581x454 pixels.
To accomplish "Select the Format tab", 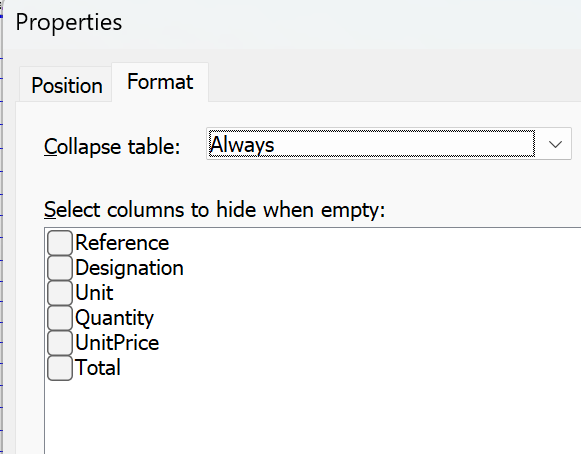I will (160, 82).
